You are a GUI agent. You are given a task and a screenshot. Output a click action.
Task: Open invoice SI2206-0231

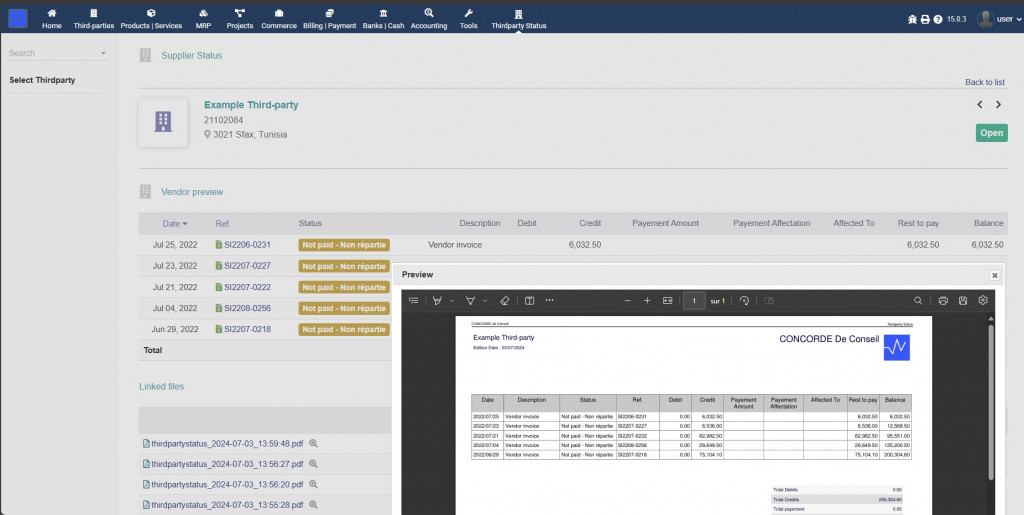coord(247,244)
